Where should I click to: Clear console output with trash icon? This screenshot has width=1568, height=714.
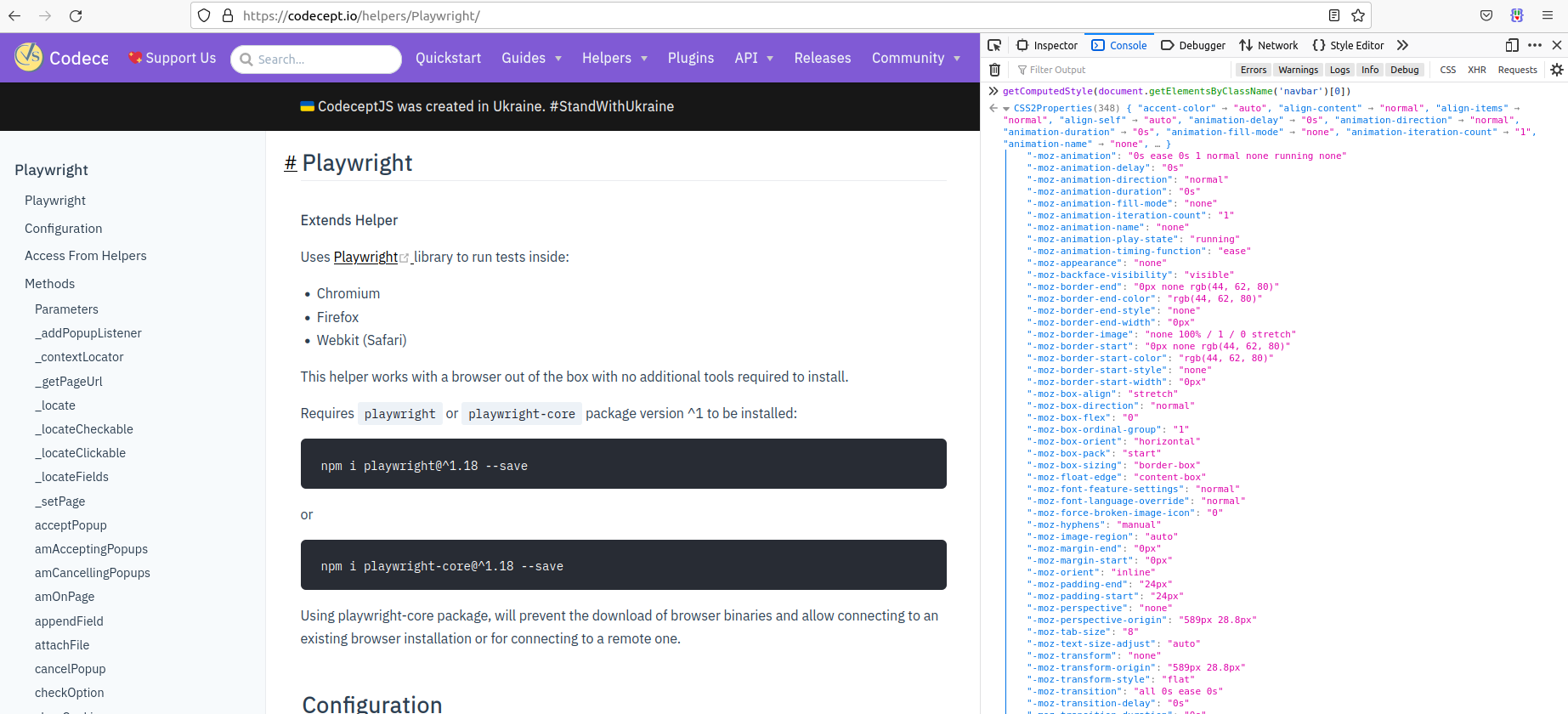pos(994,70)
